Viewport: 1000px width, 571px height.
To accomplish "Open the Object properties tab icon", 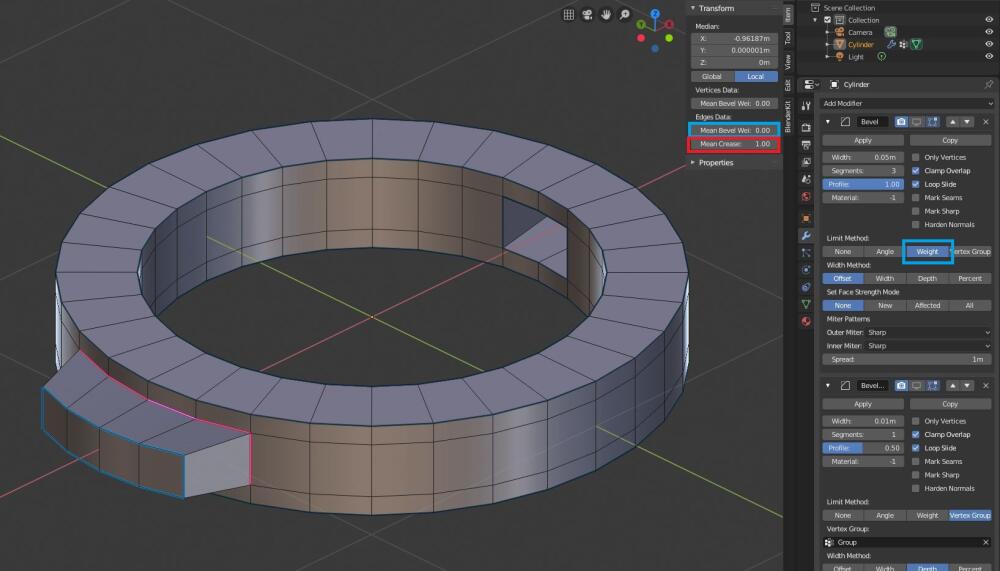I will [x=806, y=218].
